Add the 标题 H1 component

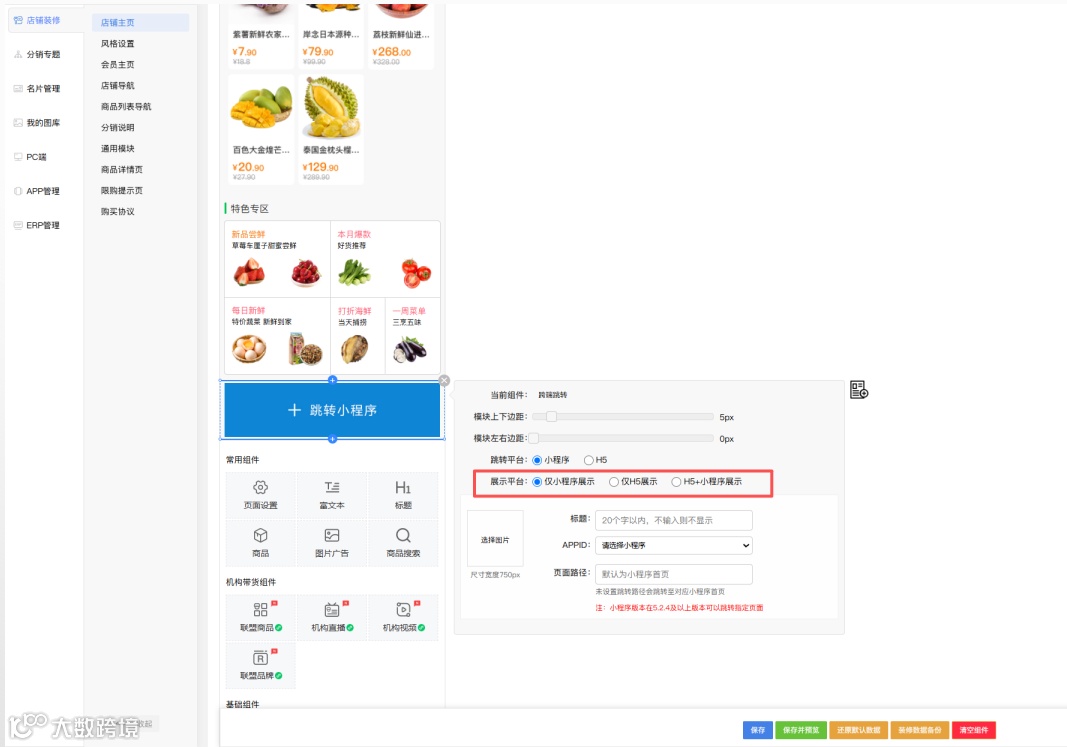(x=403, y=495)
